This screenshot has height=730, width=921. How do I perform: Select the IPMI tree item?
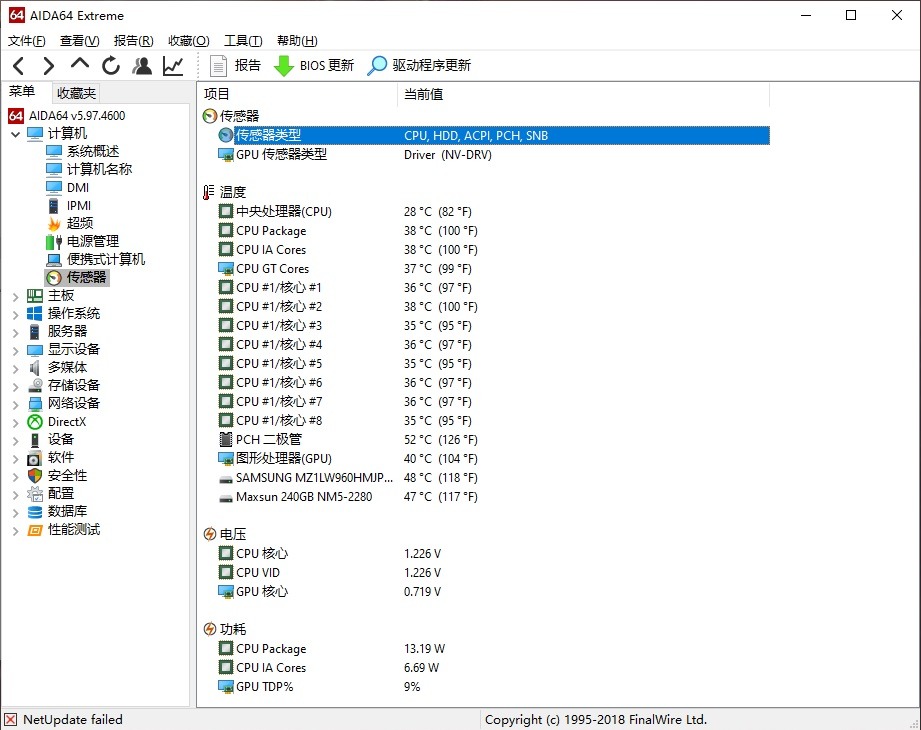click(79, 206)
